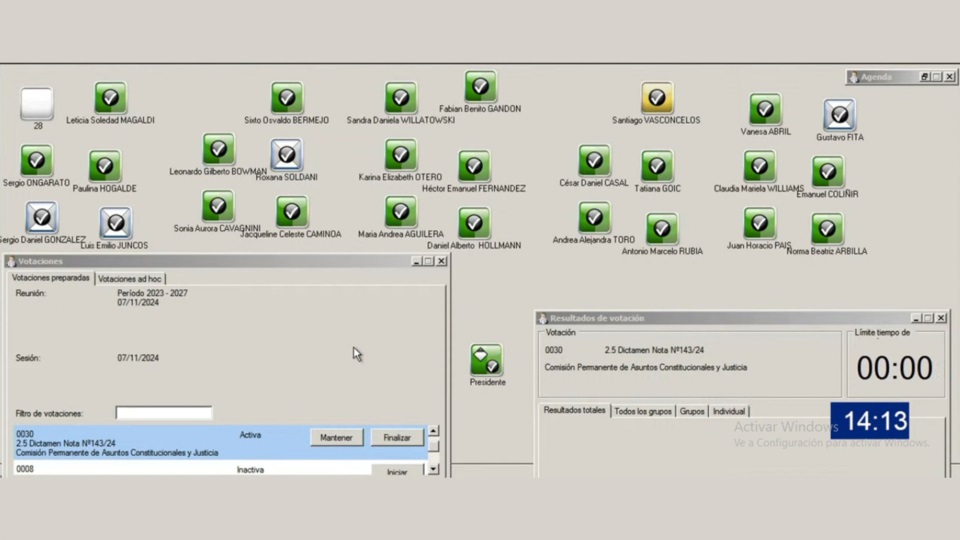Click the 00:00 time limit display
The height and width of the screenshot is (540, 960).
pyautogui.click(x=894, y=368)
